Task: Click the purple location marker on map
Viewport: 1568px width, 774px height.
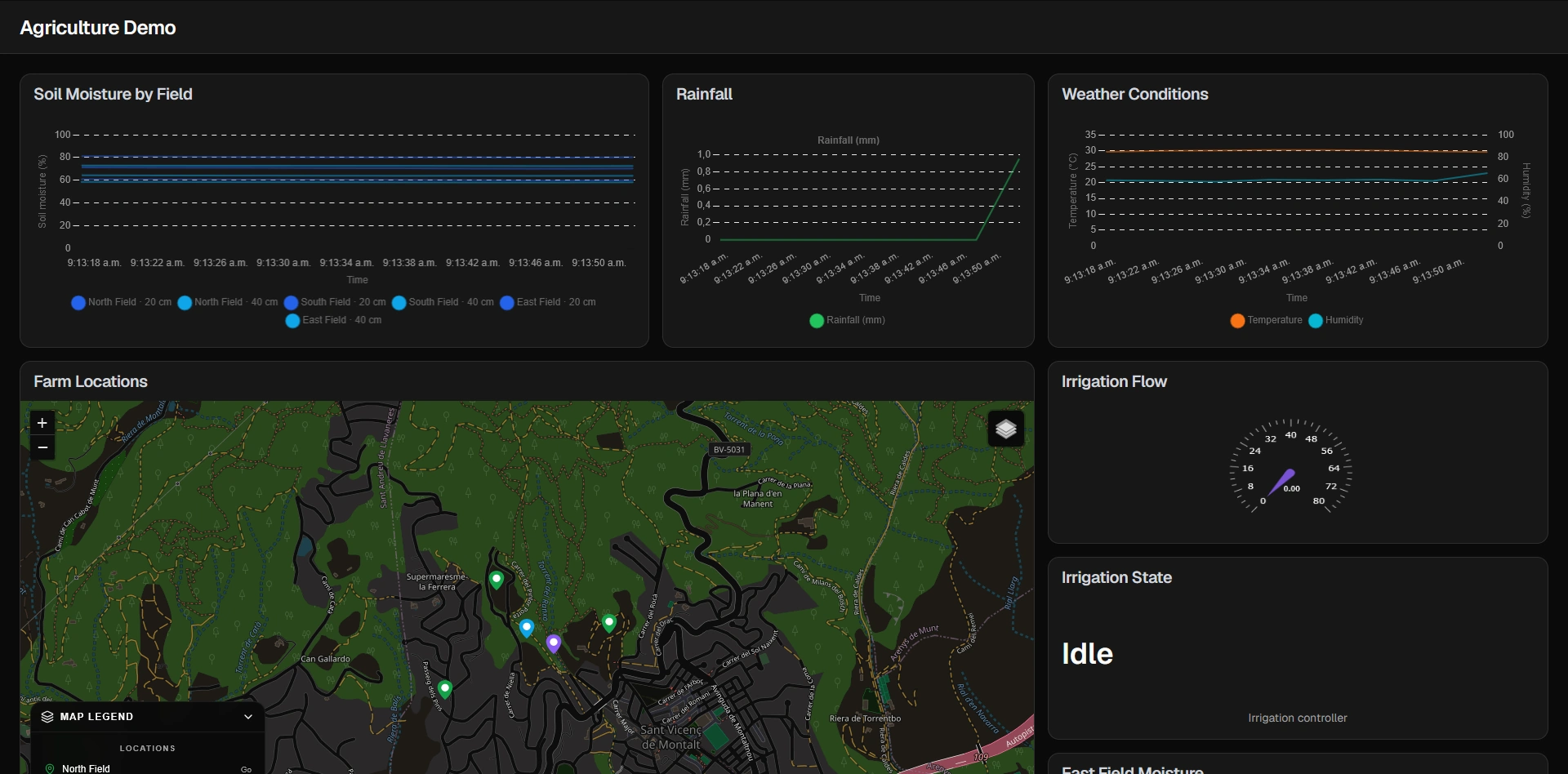Action: [x=554, y=643]
